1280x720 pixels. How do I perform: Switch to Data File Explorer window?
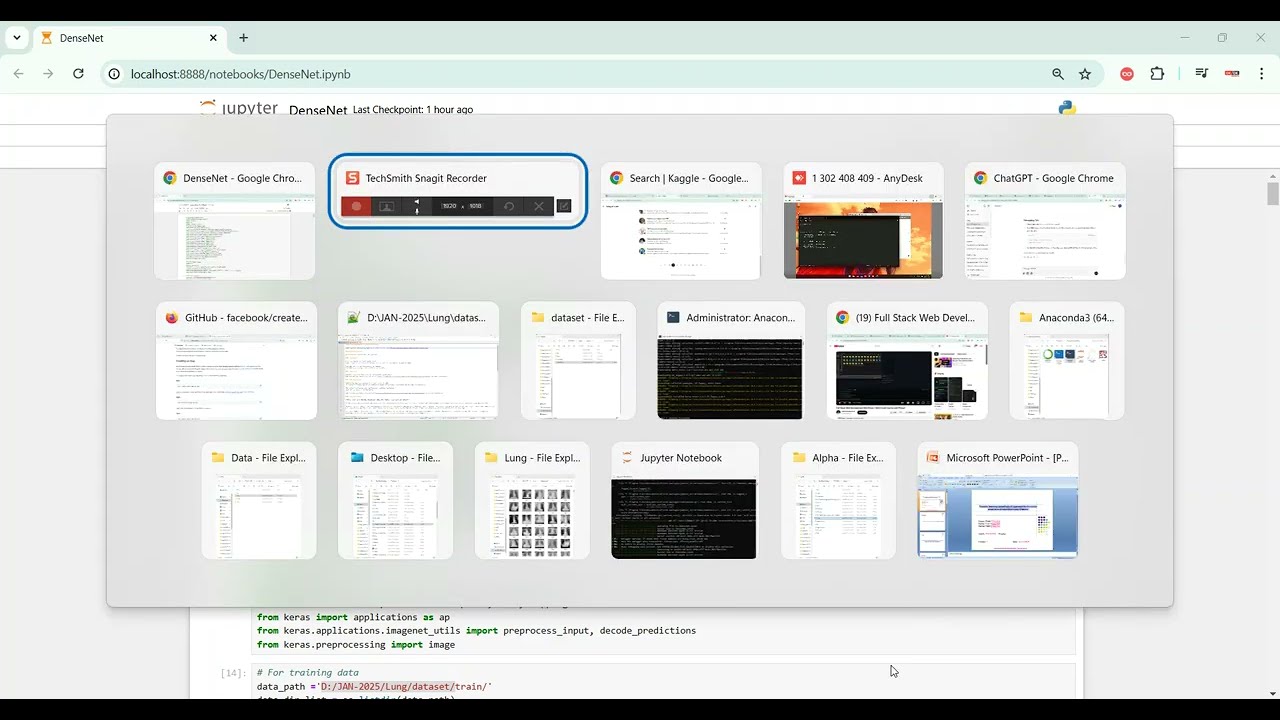coord(259,501)
